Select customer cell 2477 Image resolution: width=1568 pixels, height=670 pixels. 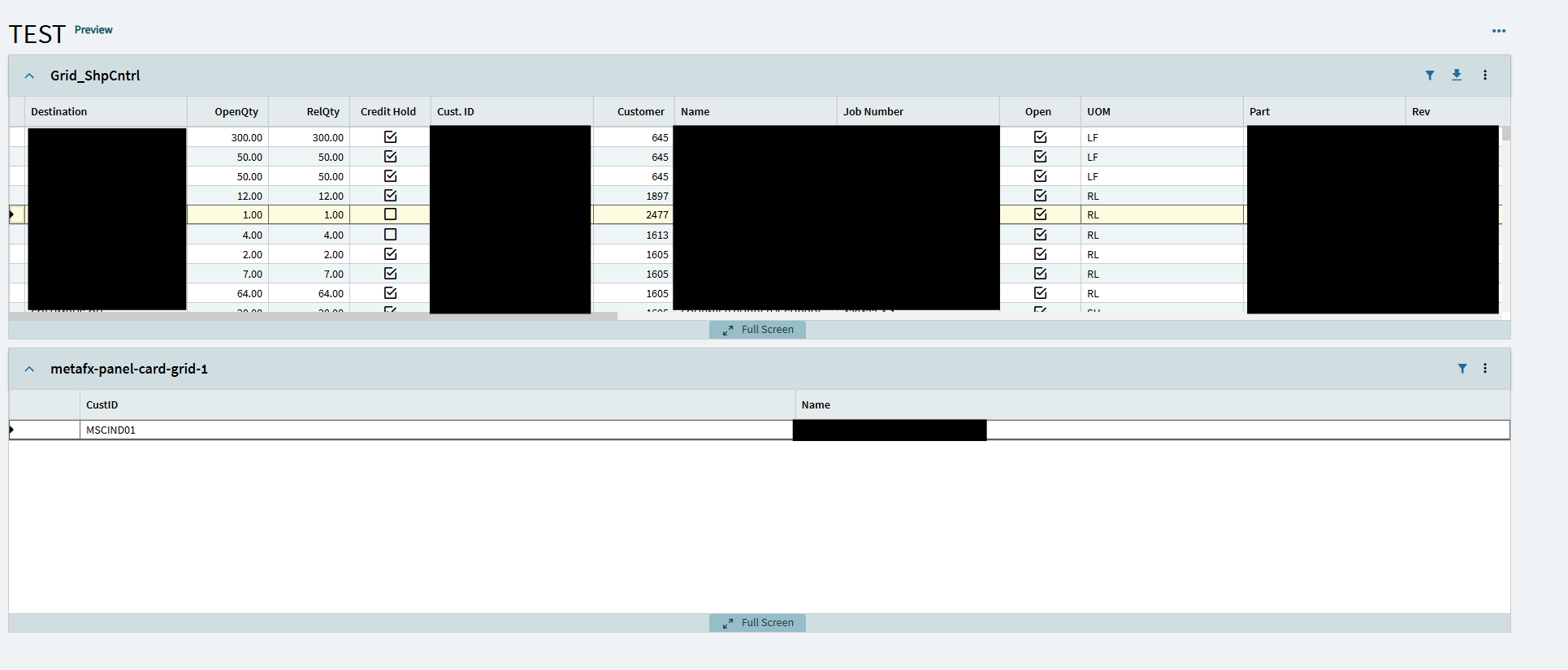[x=634, y=215]
